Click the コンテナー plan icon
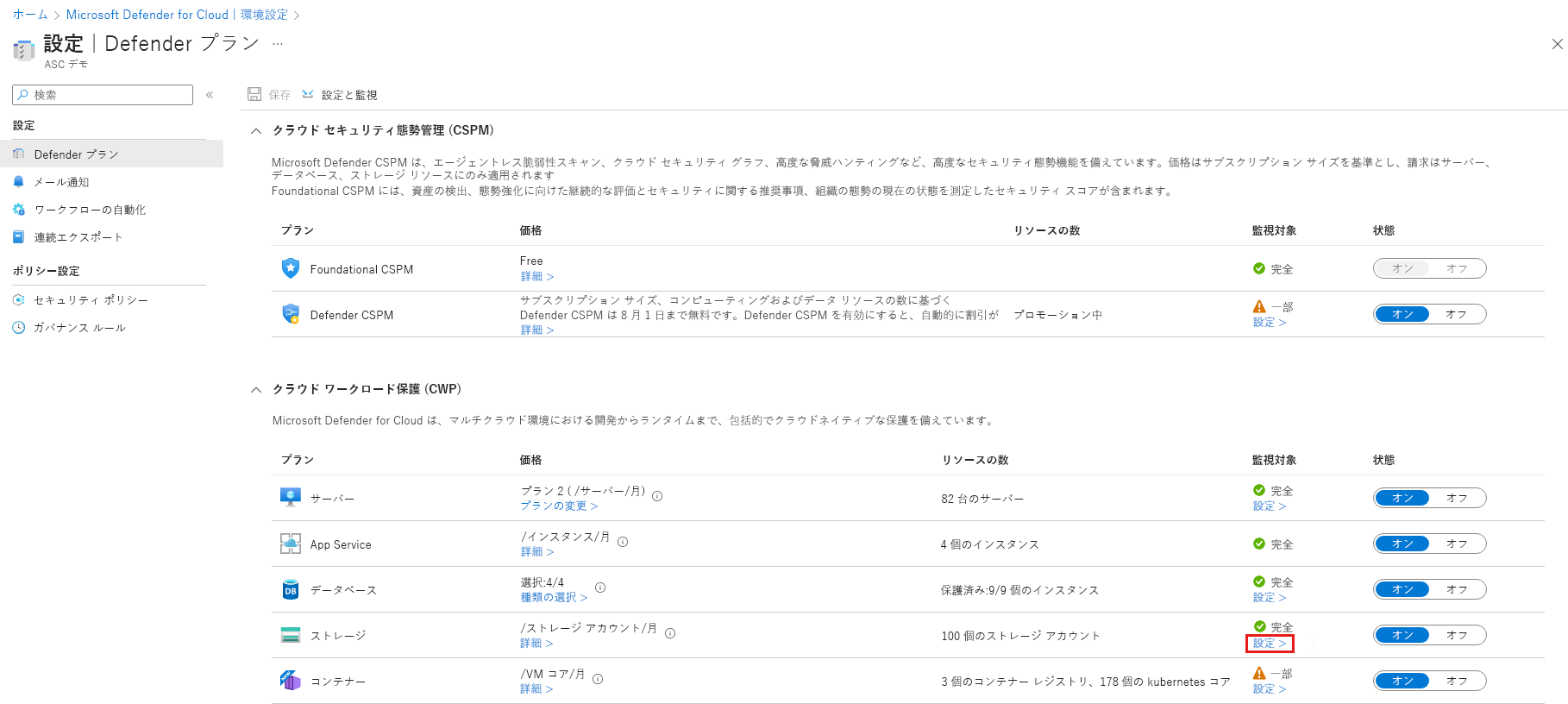This screenshot has height=704, width=1568. pyautogui.click(x=291, y=680)
